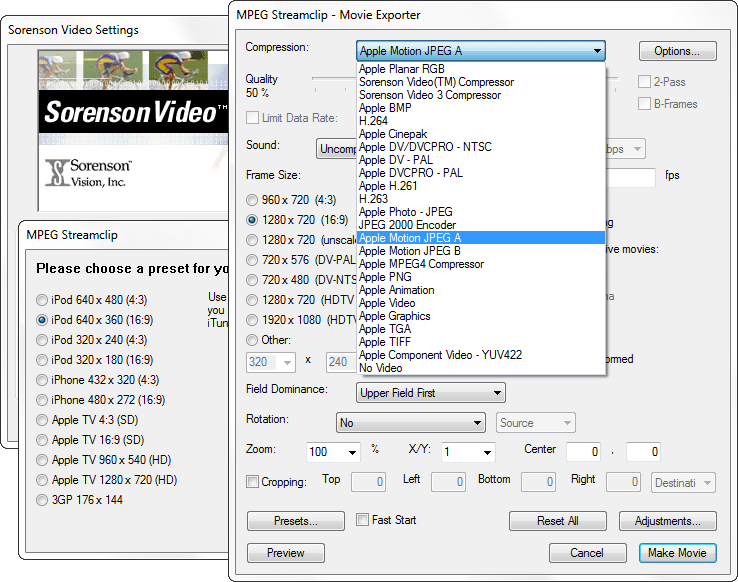Screen dimensions: 738x582
Task: Select Sorenson Video(TM) Compressor option
Action: coord(481,82)
